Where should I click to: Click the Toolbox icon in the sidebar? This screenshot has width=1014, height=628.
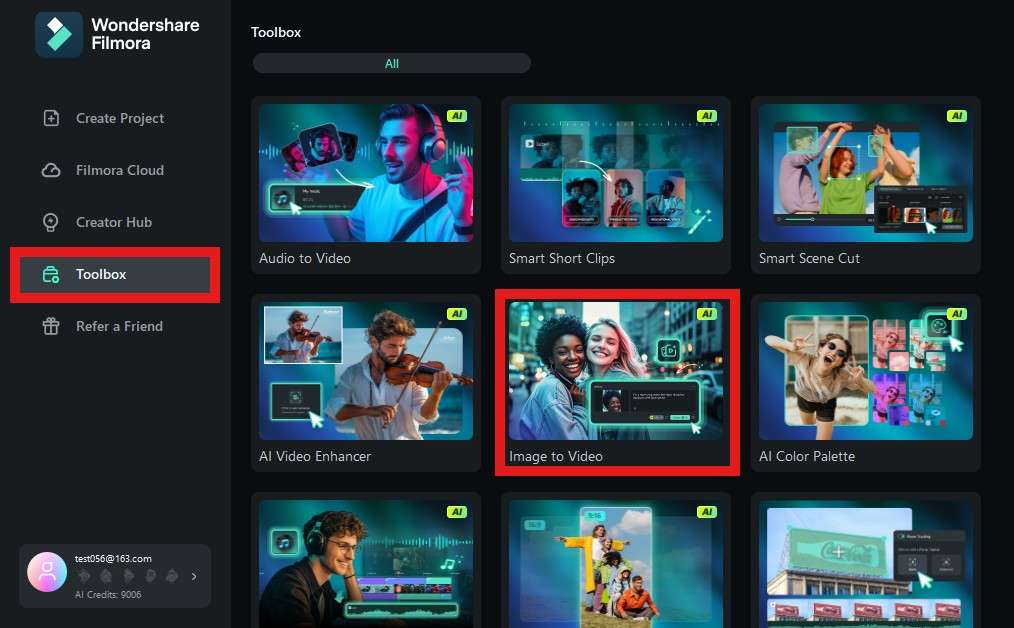click(x=50, y=274)
